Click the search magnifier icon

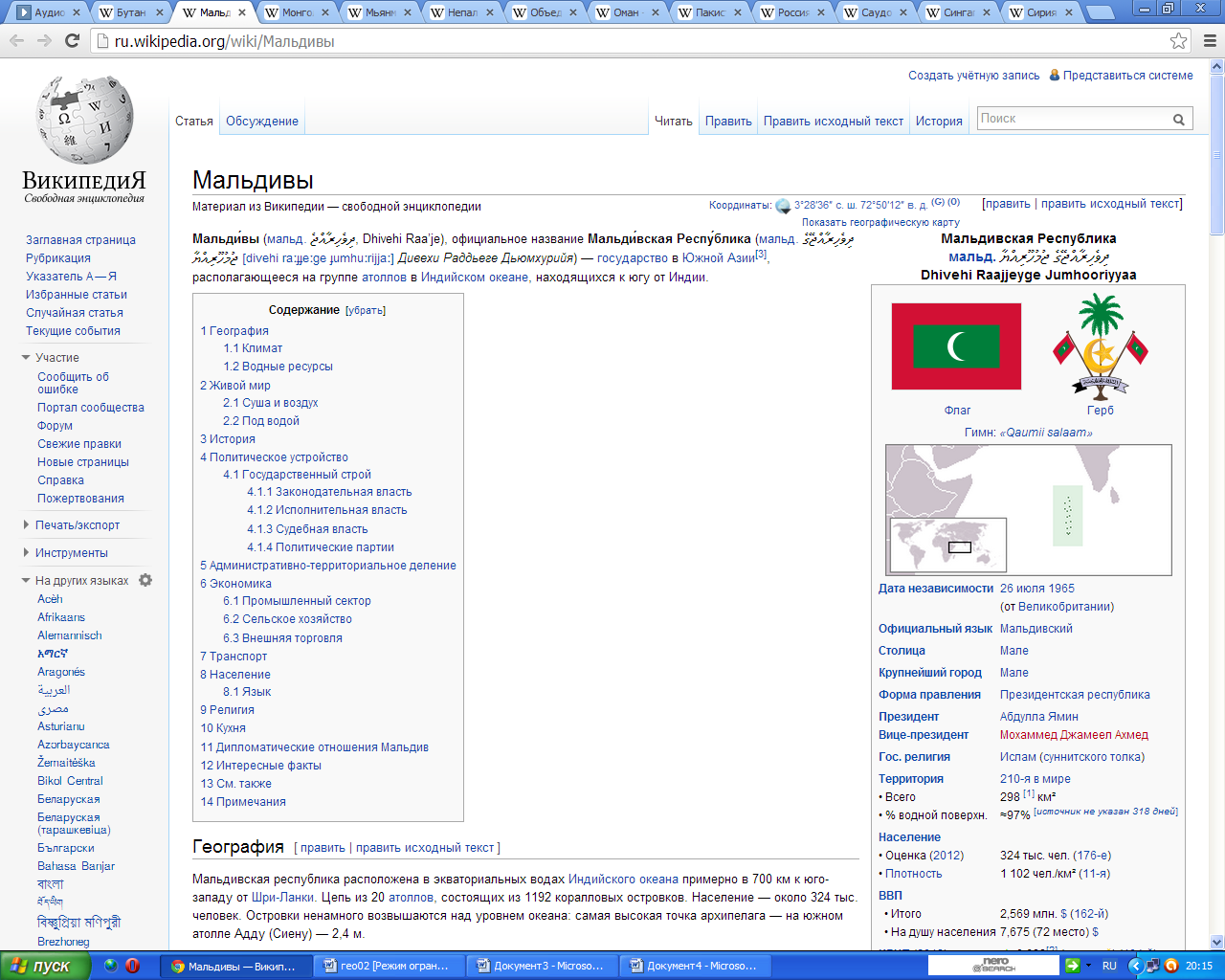click(1179, 120)
